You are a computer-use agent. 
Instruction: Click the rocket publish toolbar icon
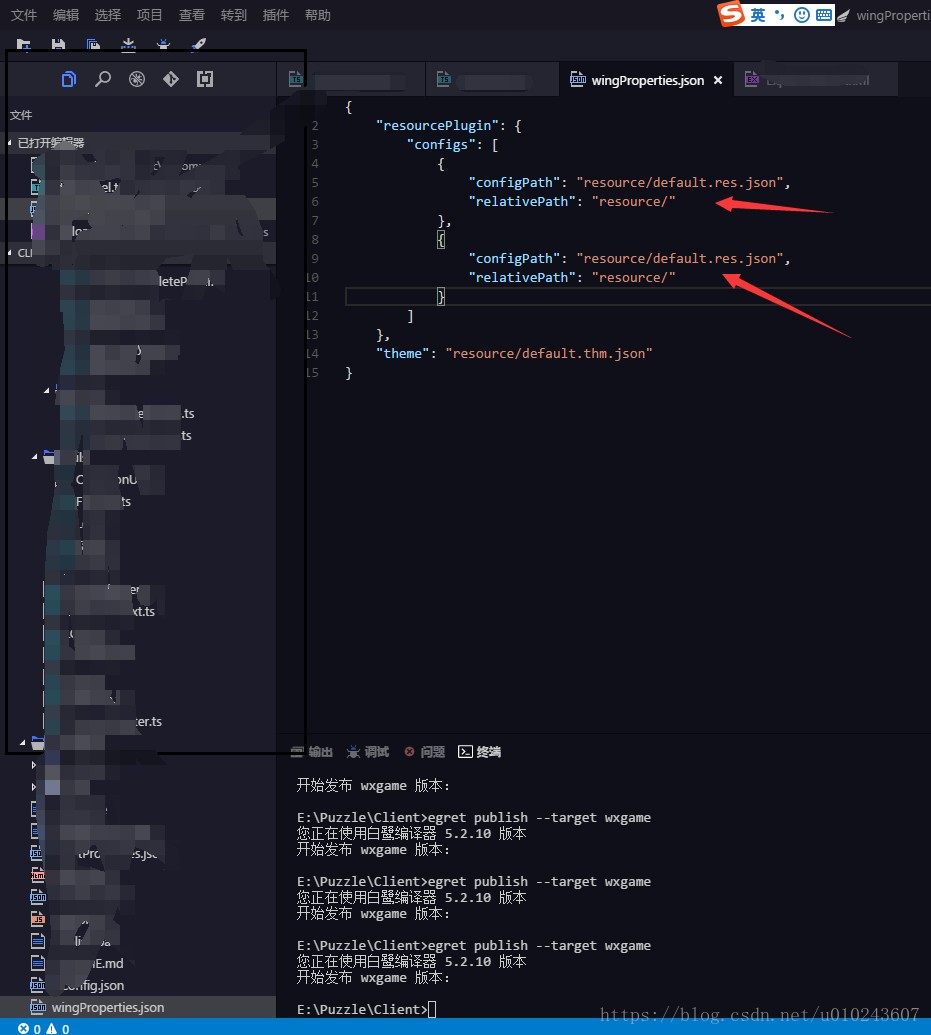pos(199,44)
